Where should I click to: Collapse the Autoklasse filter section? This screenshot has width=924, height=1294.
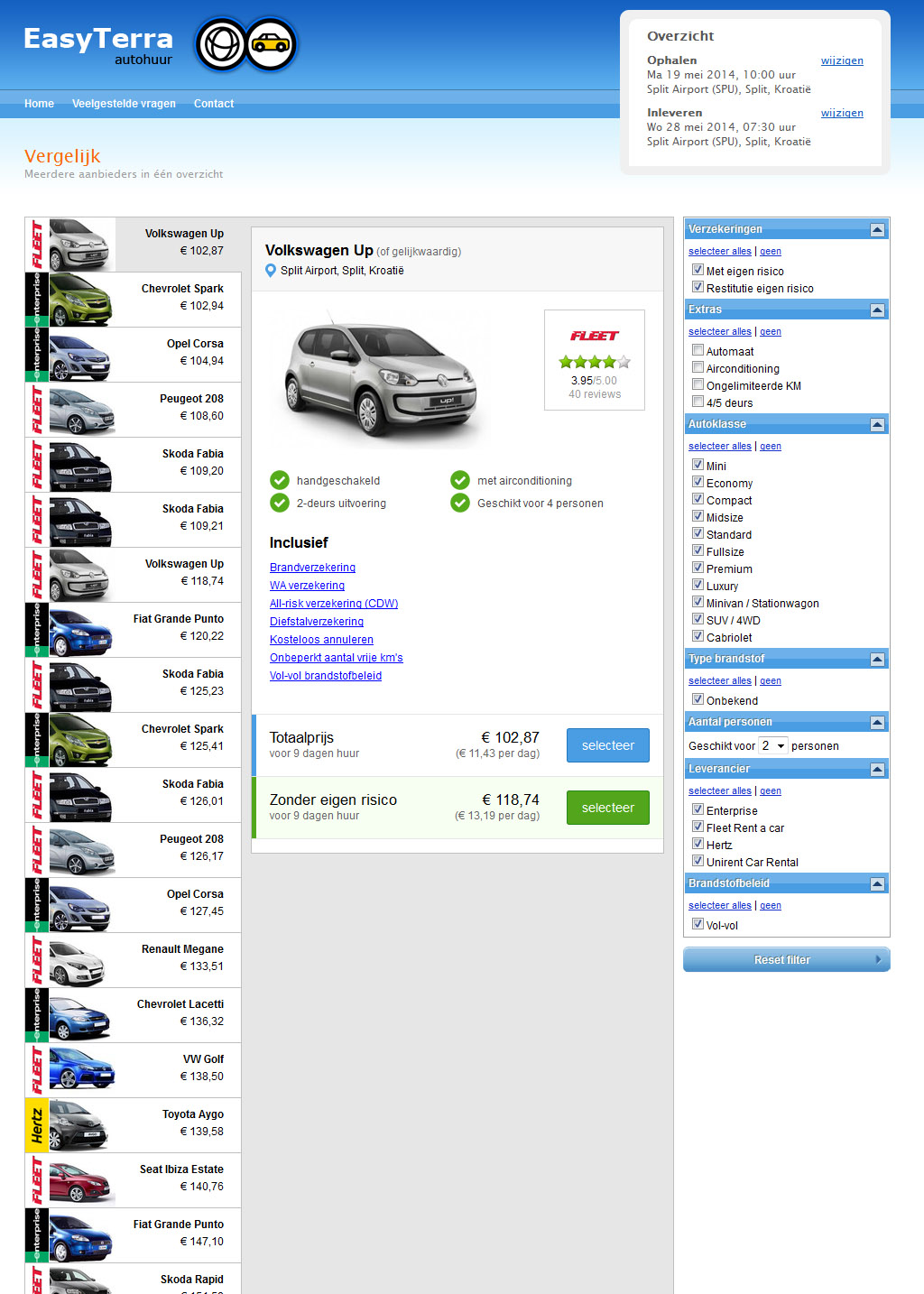tap(877, 425)
